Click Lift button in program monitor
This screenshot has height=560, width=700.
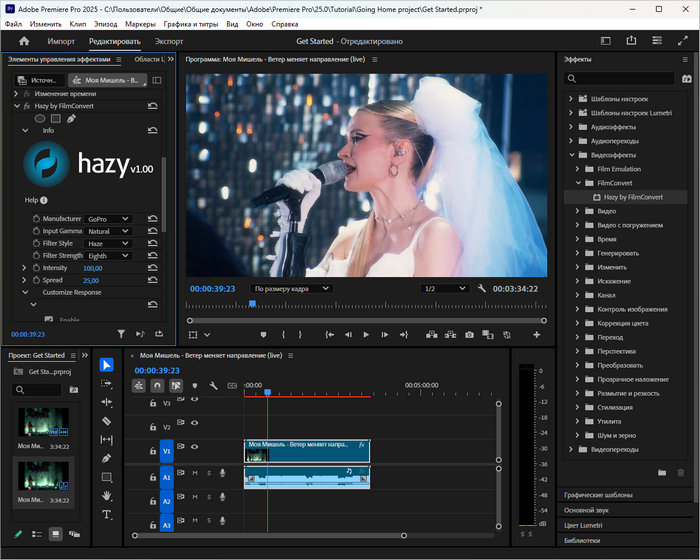431,334
